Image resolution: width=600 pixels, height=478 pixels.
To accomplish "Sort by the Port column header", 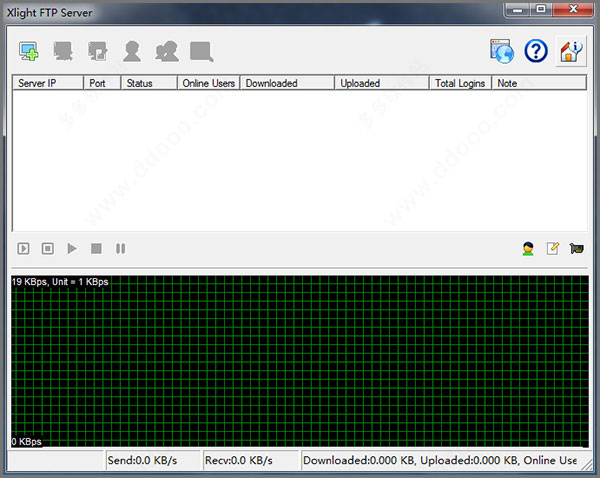I will click(x=102, y=83).
